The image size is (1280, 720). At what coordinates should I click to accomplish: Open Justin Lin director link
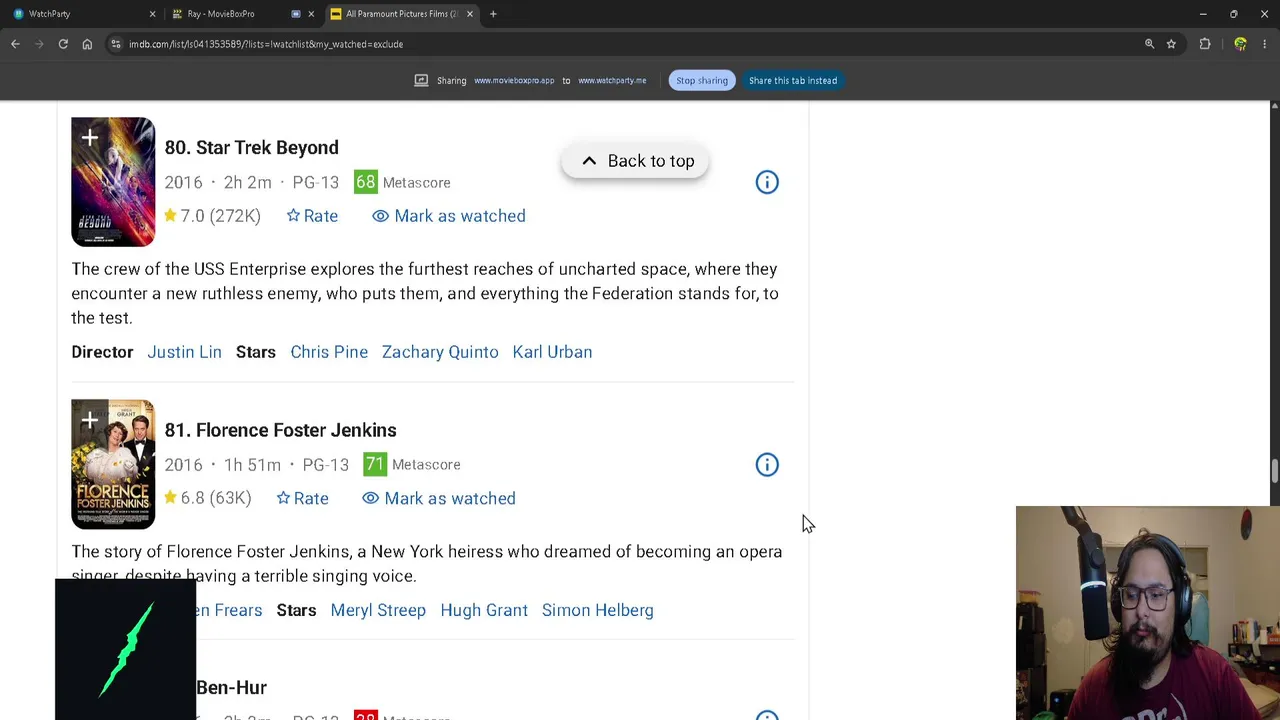[x=184, y=352]
